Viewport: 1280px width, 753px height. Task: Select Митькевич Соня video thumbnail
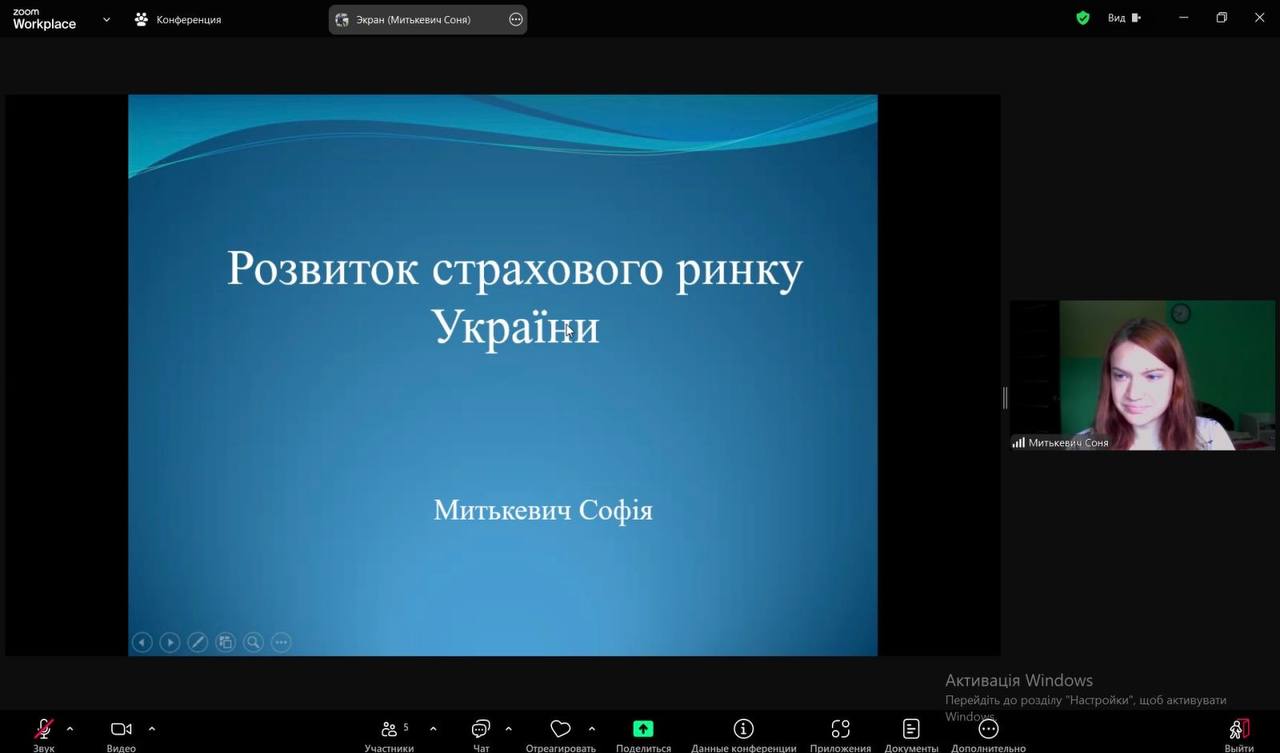[x=1142, y=375]
